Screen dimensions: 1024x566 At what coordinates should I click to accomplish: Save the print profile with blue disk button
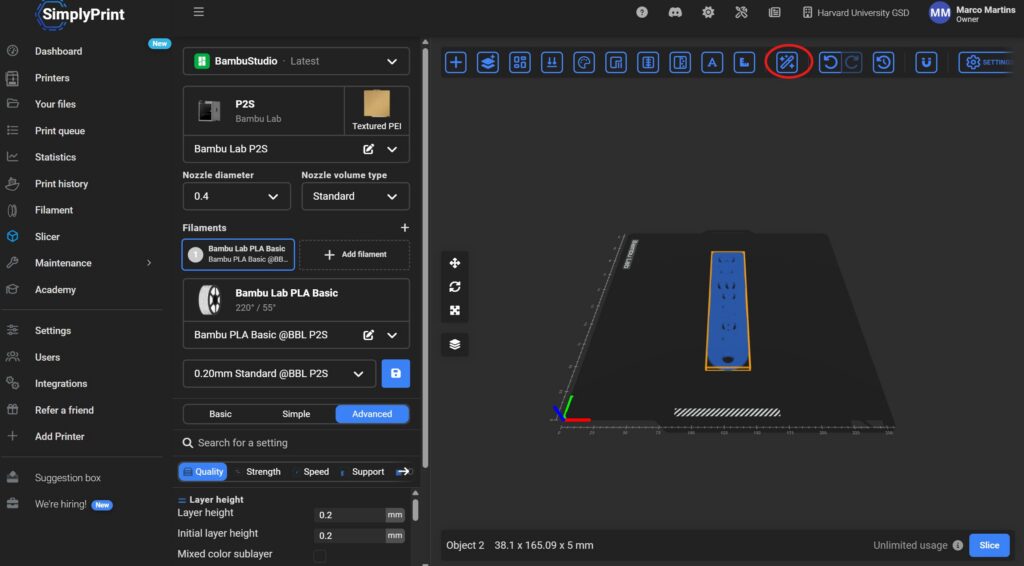coord(396,373)
